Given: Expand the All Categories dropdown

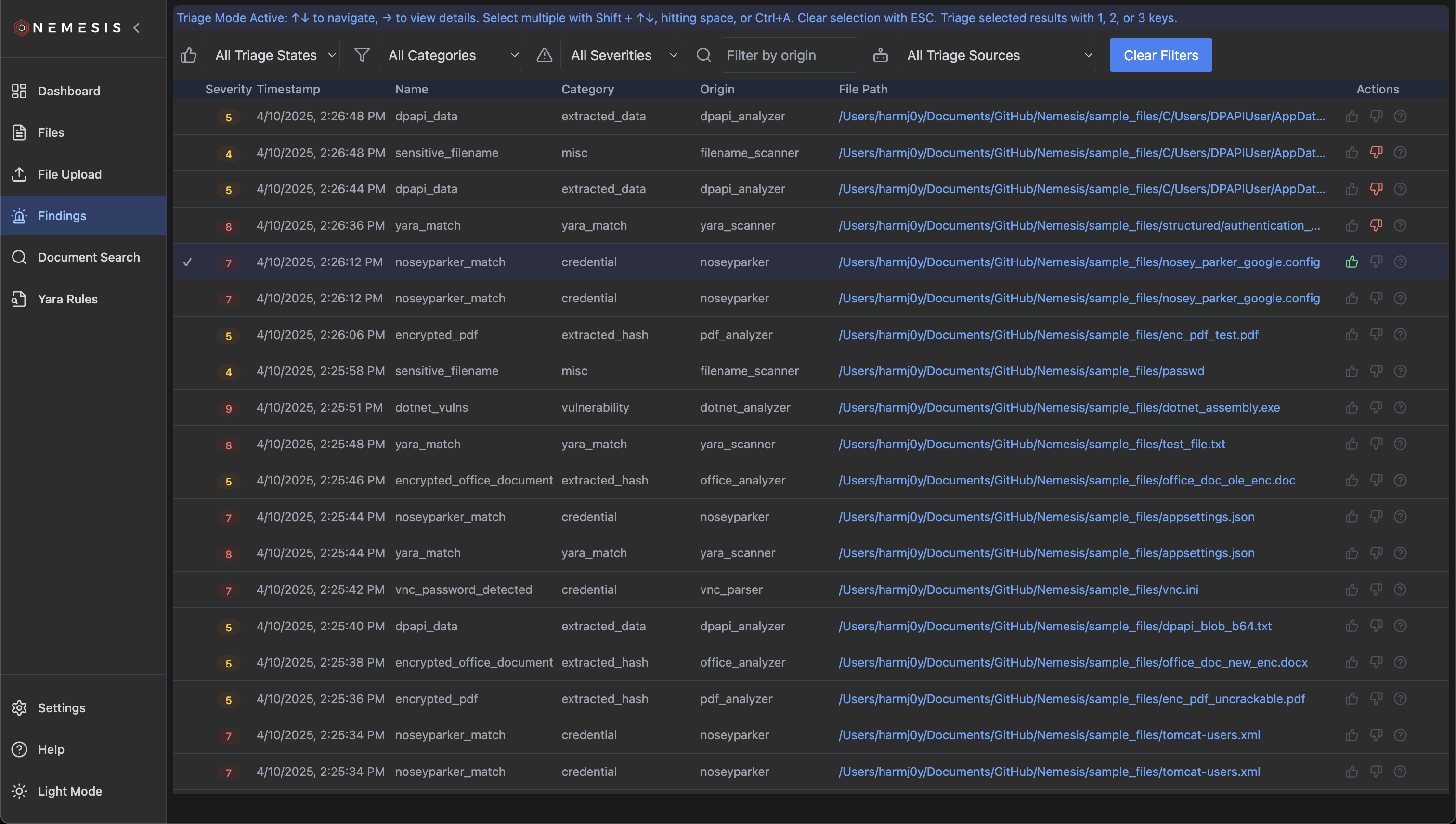Looking at the screenshot, I should pyautogui.click(x=450, y=55).
